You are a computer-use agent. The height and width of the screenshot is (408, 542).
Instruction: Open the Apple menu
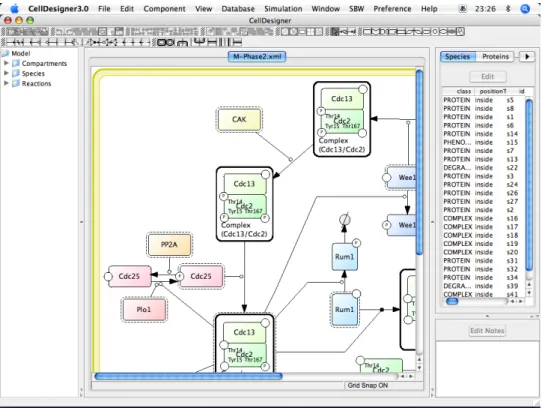15,8
